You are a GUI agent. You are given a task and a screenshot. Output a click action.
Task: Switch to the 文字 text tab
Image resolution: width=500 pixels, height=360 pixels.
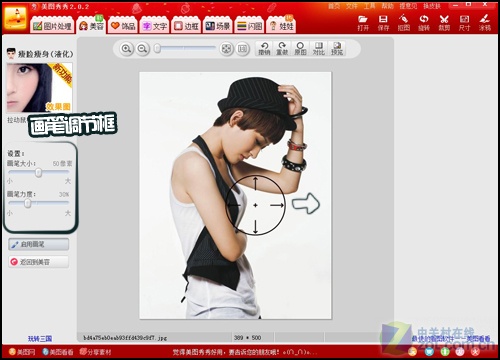point(155,26)
